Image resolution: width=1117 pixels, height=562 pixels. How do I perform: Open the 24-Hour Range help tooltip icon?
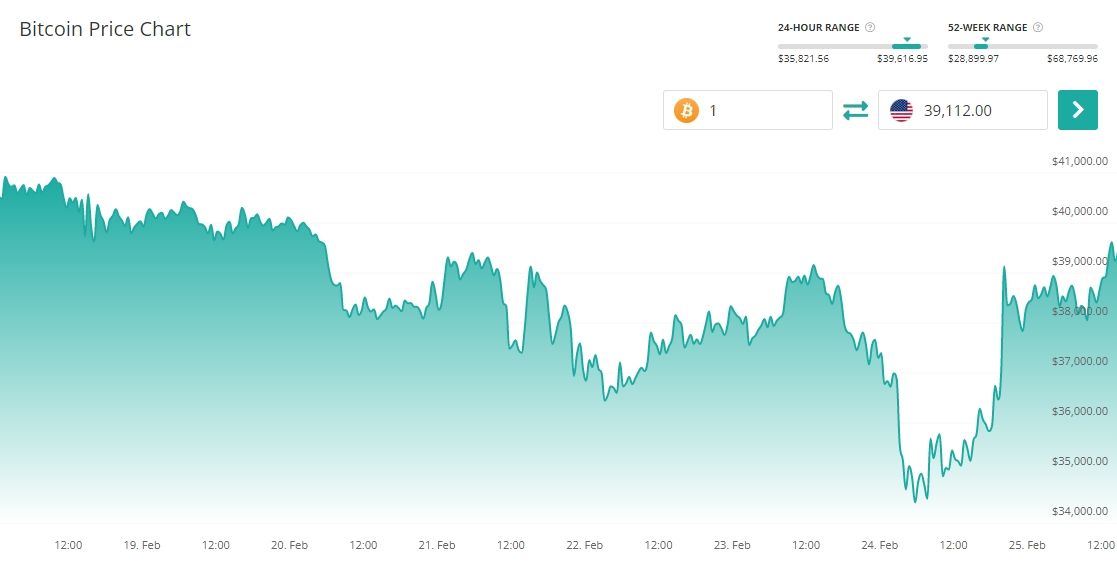pyautogui.click(x=870, y=28)
